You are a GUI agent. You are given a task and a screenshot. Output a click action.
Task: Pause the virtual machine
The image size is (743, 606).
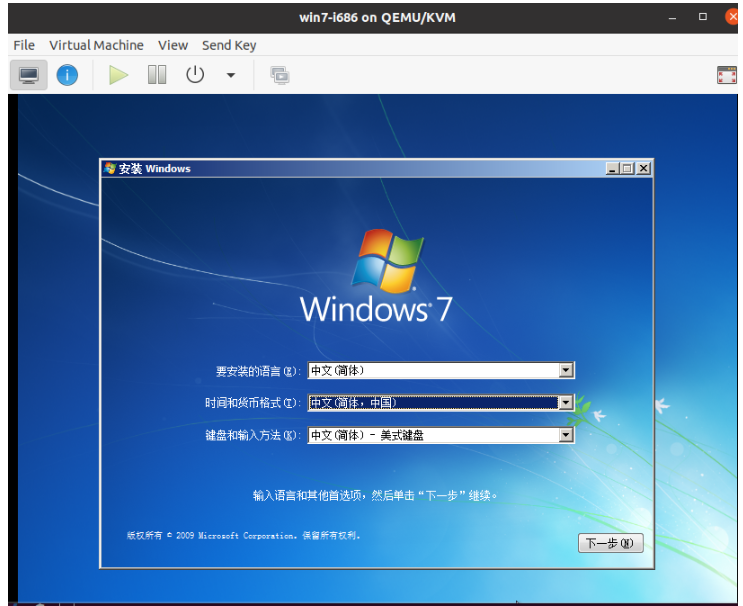[157, 75]
